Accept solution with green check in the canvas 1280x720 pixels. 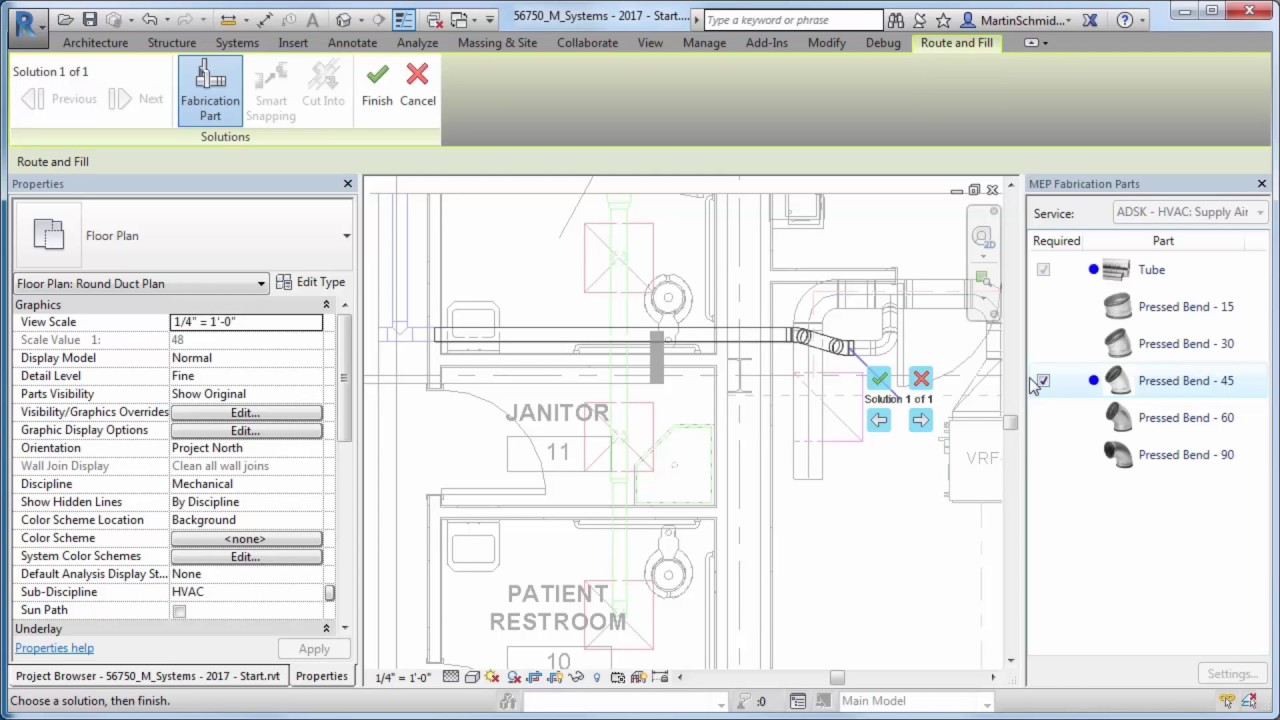879,379
